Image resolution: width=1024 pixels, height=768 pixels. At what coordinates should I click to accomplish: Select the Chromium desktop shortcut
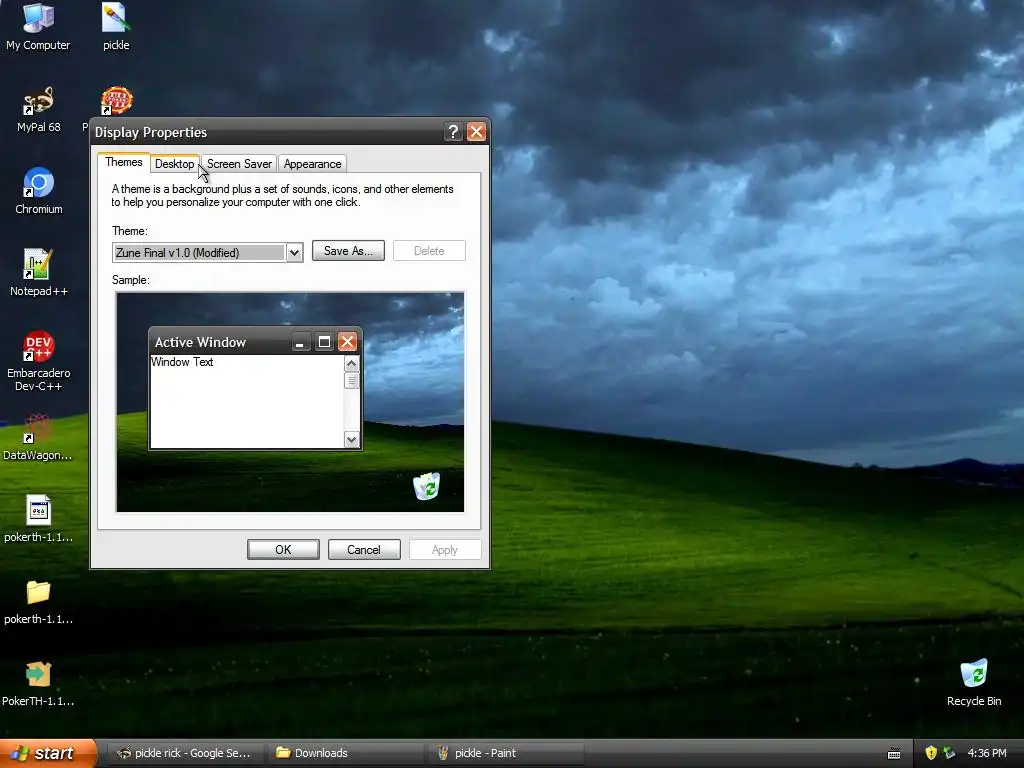click(x=39, y=191)
